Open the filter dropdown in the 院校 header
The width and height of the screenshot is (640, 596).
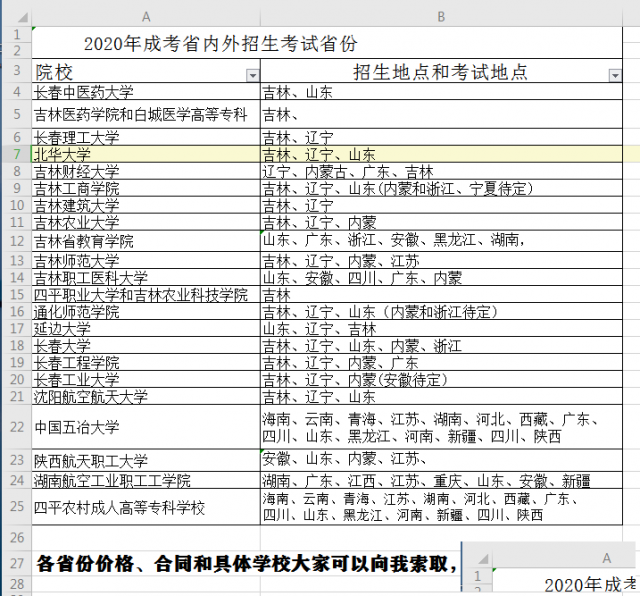tap(251, 75)
